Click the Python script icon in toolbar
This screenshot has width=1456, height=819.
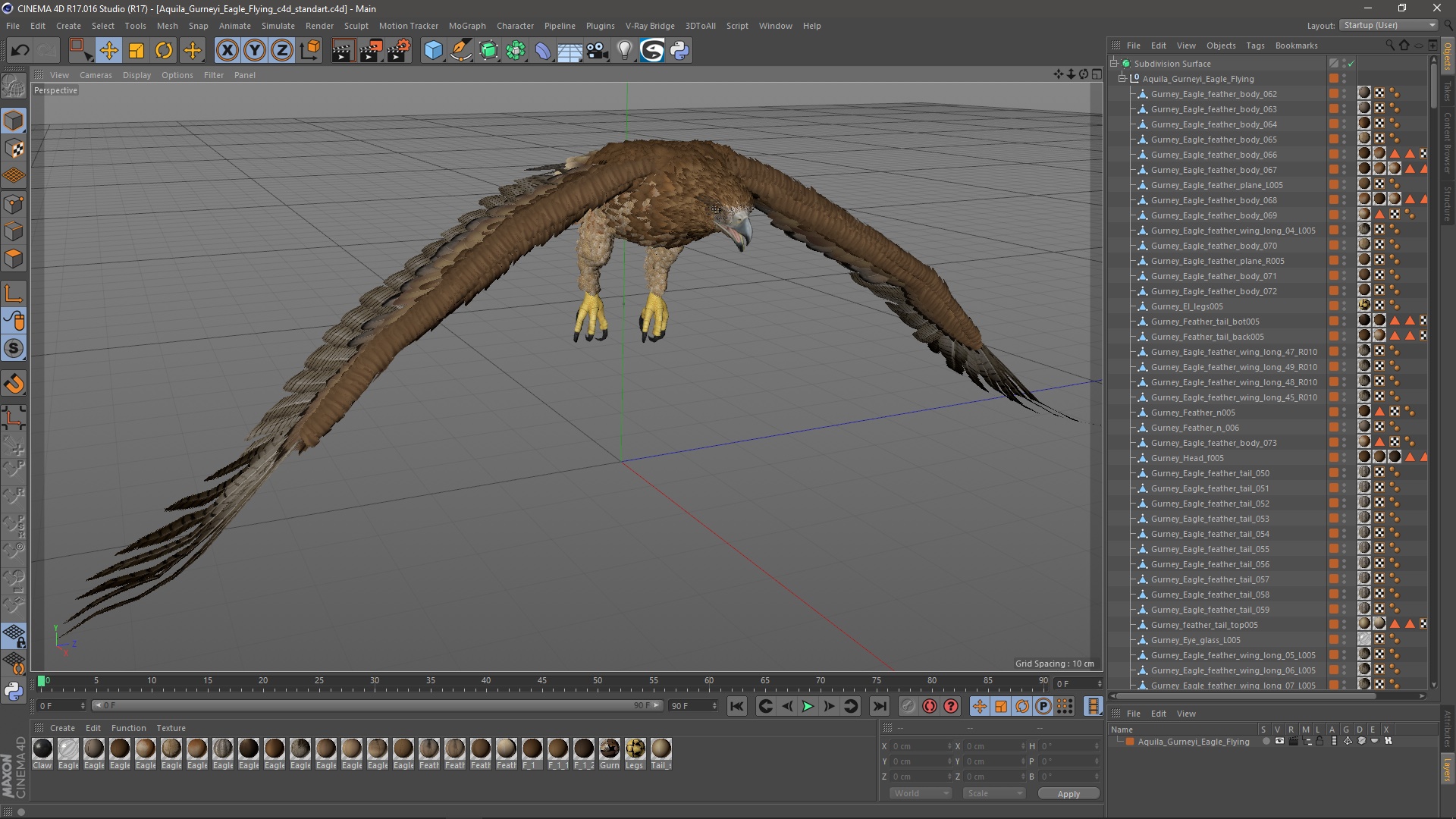pyautogui.click(x=679, y=51)
